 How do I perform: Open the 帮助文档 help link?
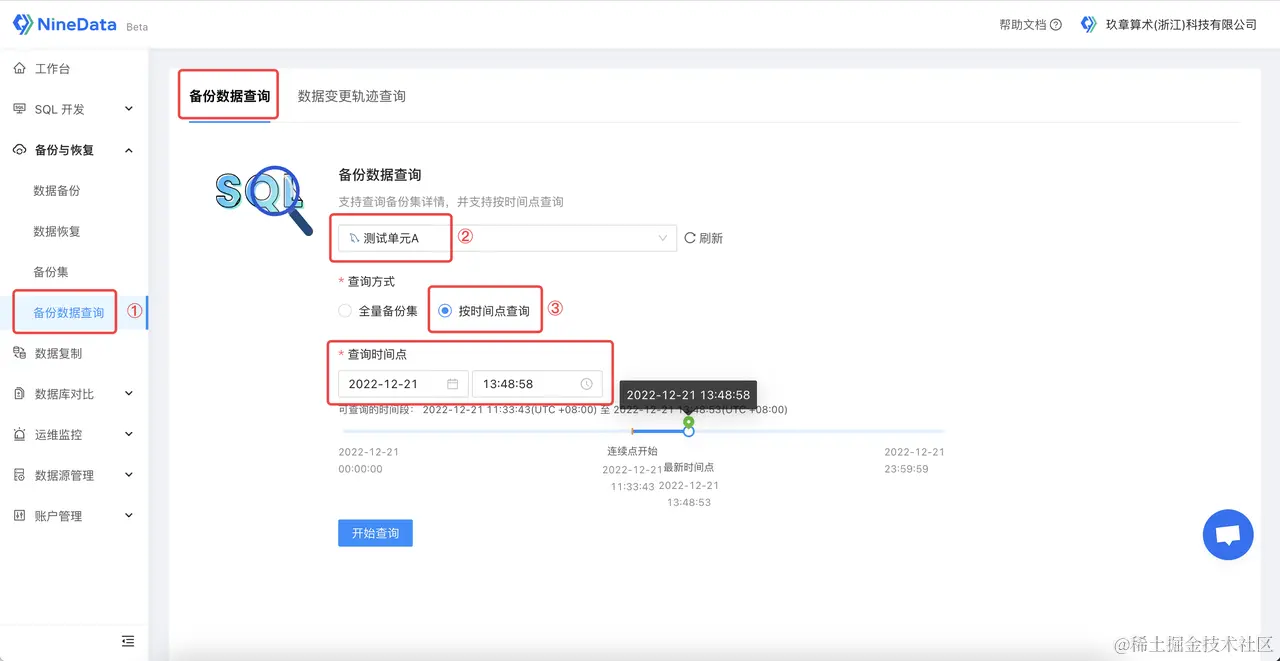coord(1024,25)
